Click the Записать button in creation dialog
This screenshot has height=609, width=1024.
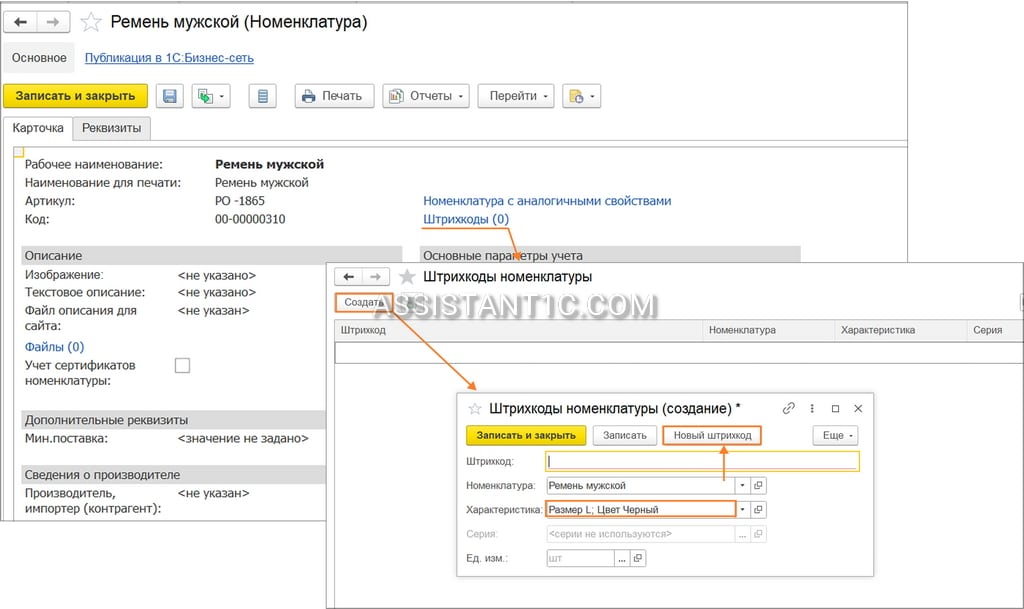point(625,435)
